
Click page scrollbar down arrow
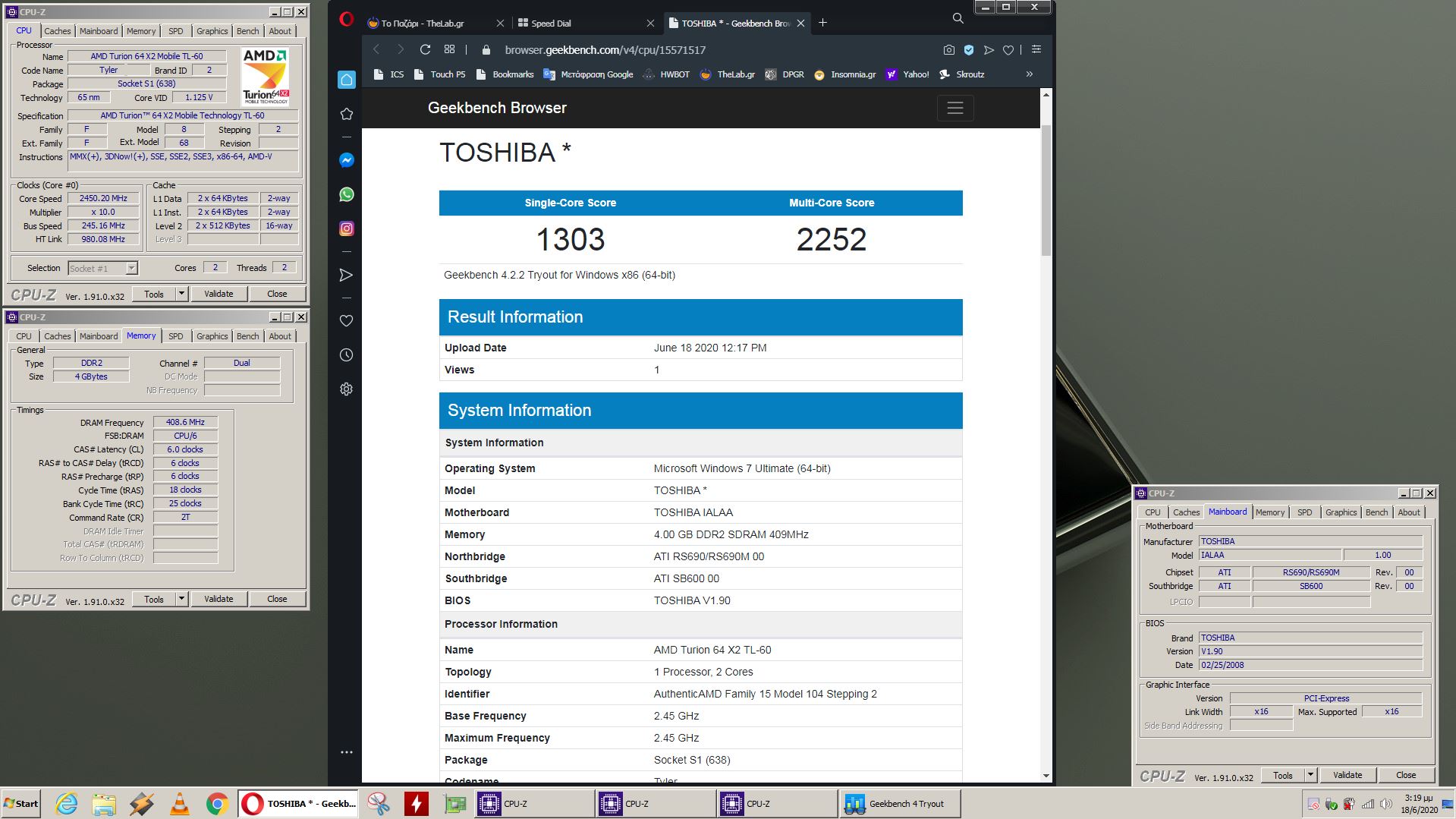coord(1046,776)
